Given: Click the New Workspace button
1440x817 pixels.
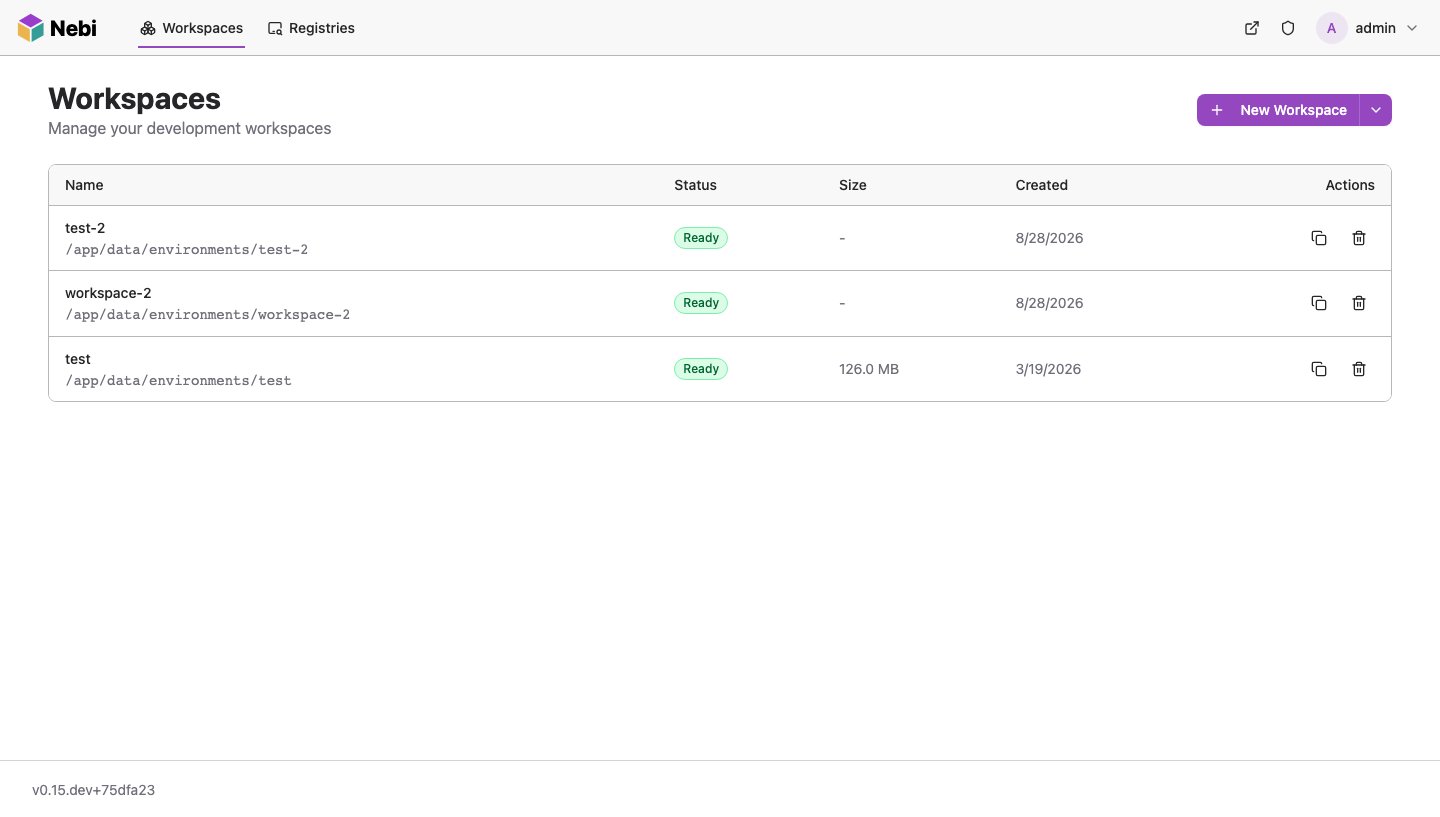Looking at the screenshot, I should (1278, 110).
